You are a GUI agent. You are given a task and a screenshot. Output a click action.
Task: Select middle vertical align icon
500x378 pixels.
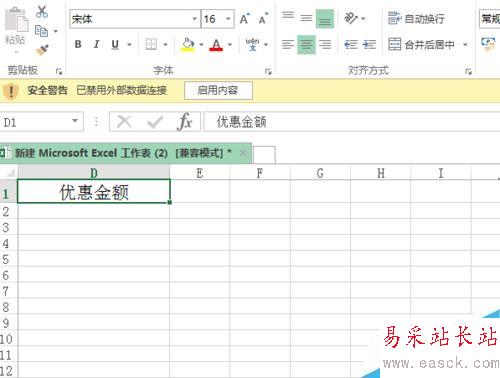point(306,18)
